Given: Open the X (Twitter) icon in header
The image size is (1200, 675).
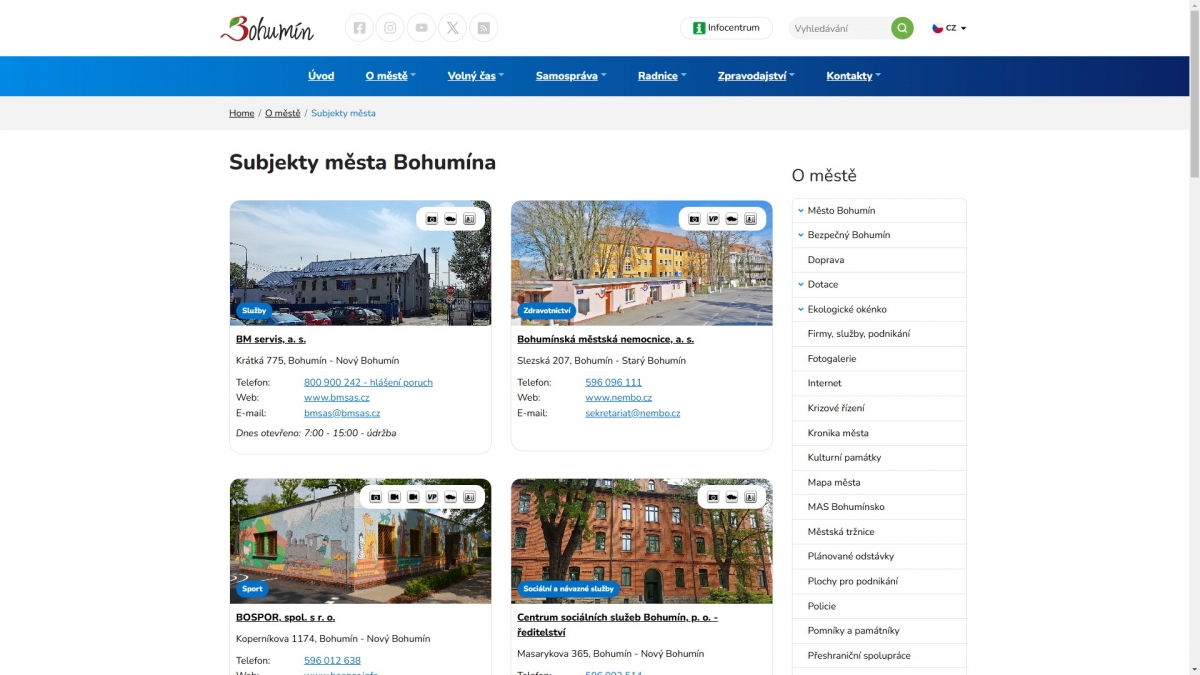Looking at the screenshot, I should tap(452, 28).
